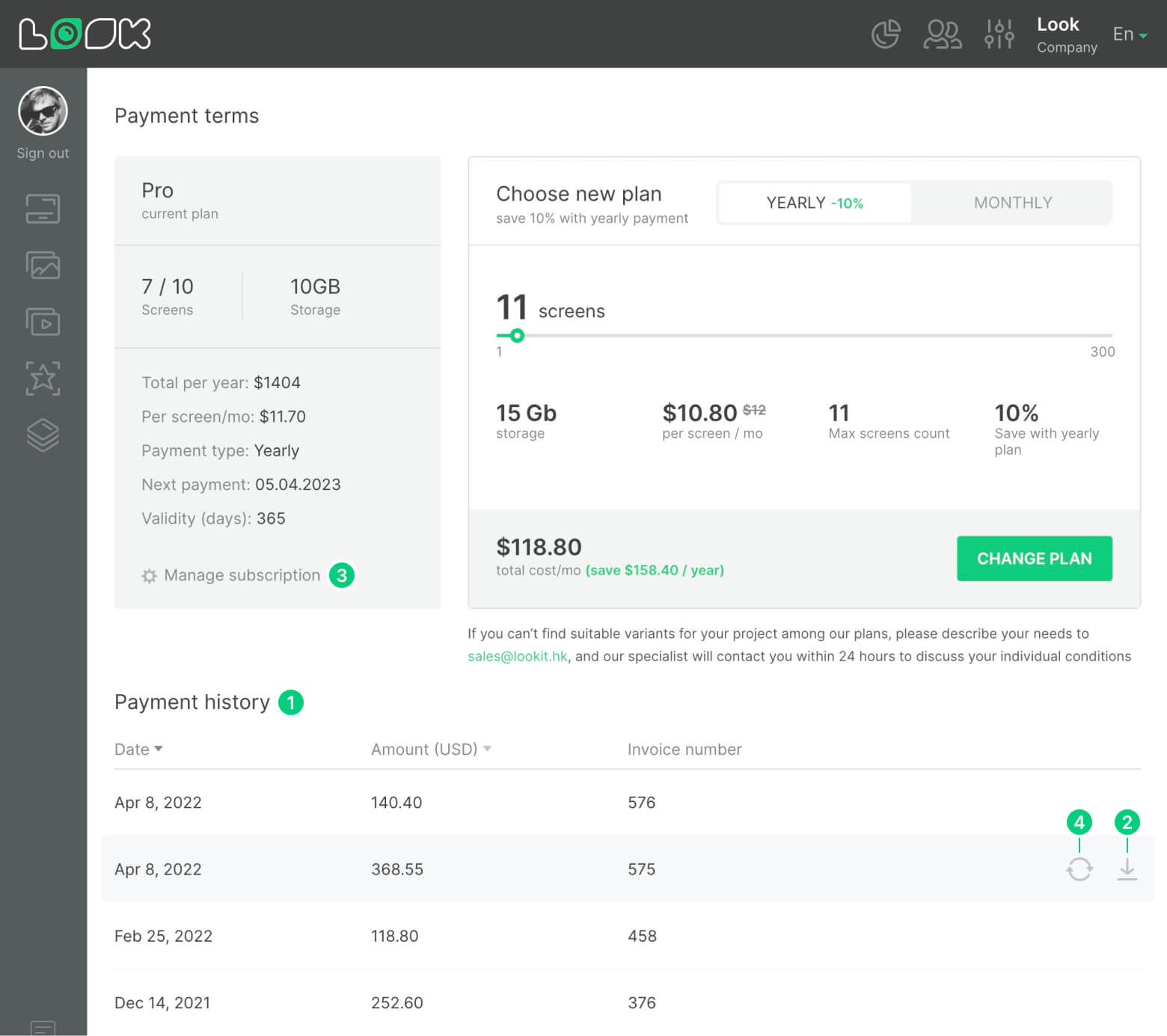Open the layers icon in sidebar
The height and width of the screenshot is (1036, 1167).
(43, 435)
